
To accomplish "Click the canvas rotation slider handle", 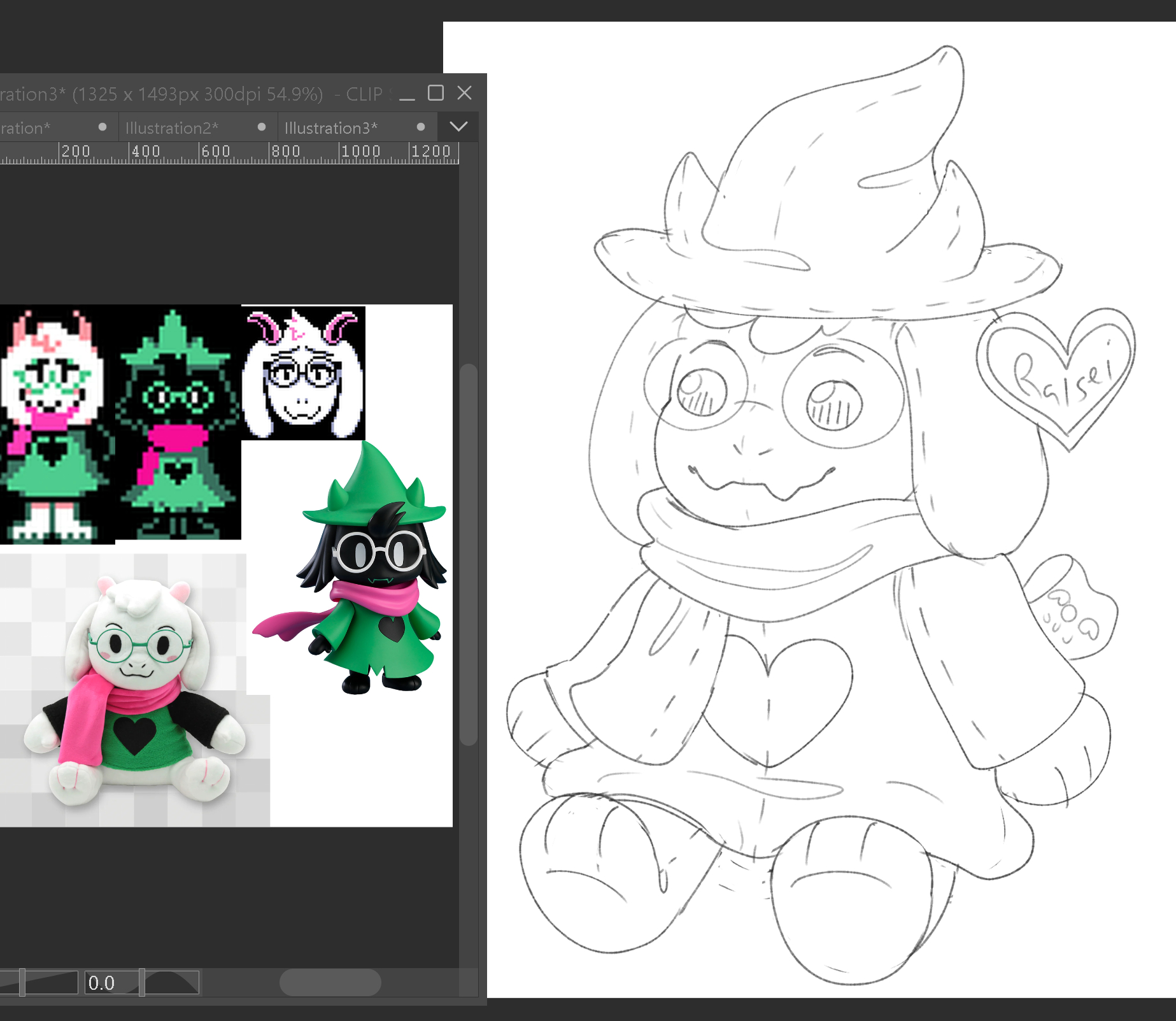I will pos(142,983).
